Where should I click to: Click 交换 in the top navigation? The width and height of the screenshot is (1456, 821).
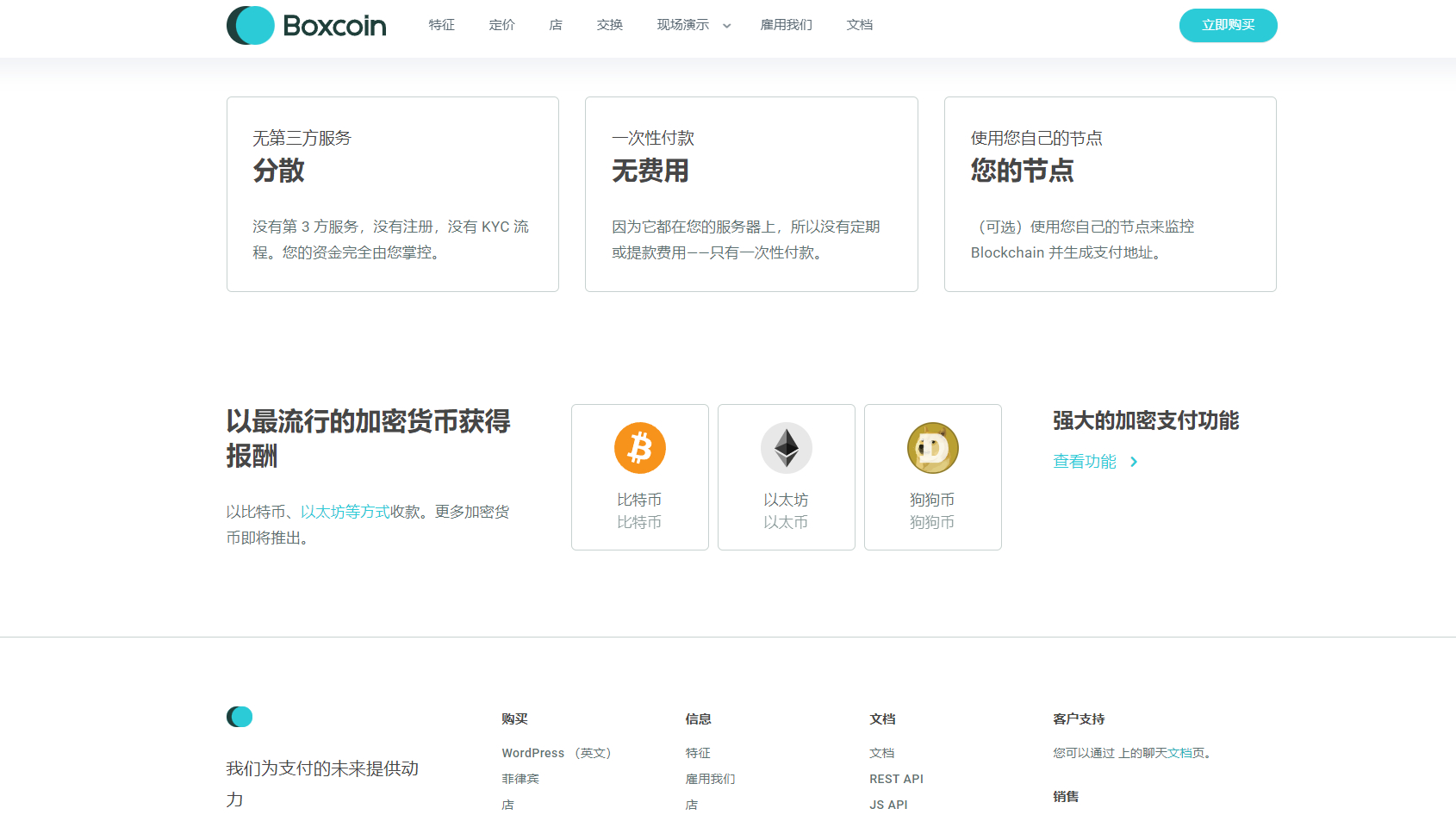tap(609, 25)
